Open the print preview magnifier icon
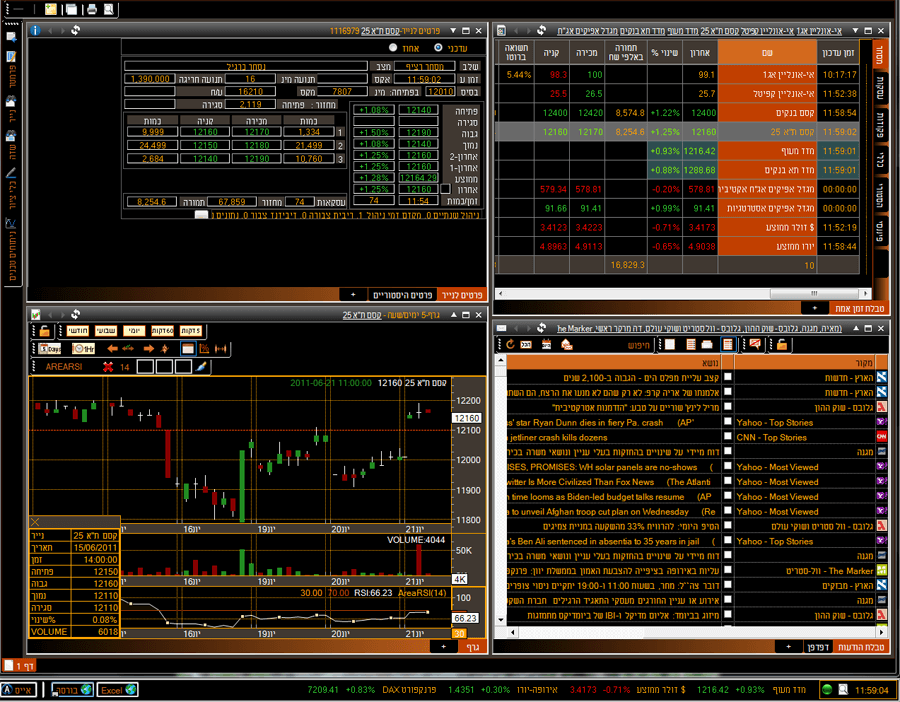The image size is (900, 702). pyautogui.click(x=112, y=9)
